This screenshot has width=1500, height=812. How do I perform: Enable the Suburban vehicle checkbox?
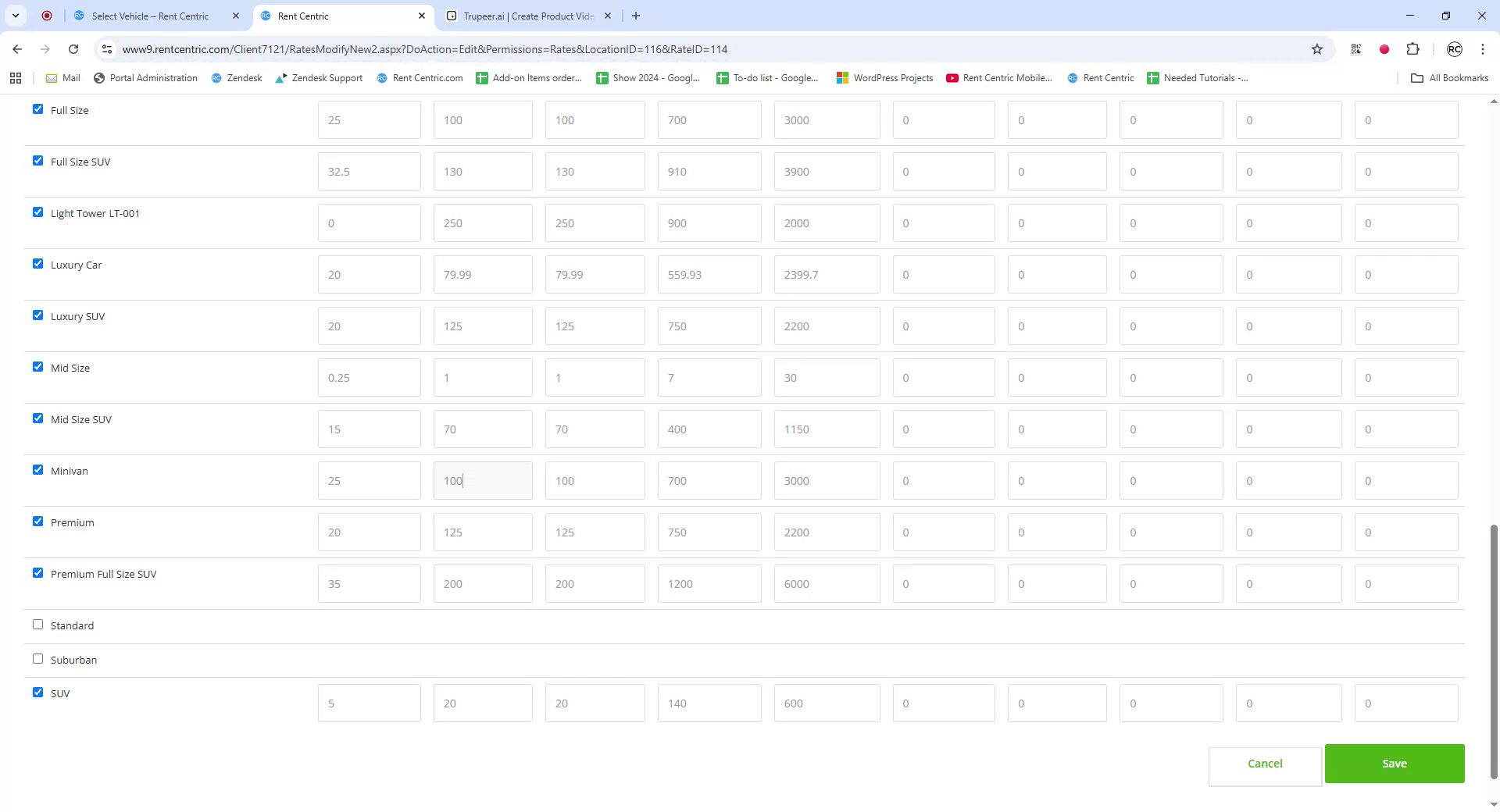click(x=37, y=658)
